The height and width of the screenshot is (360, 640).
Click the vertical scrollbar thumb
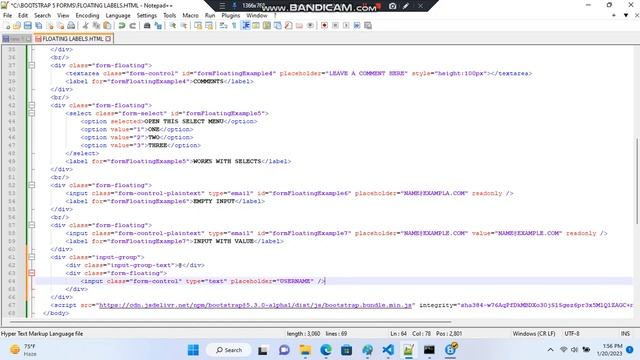click(x=637, y=181)
